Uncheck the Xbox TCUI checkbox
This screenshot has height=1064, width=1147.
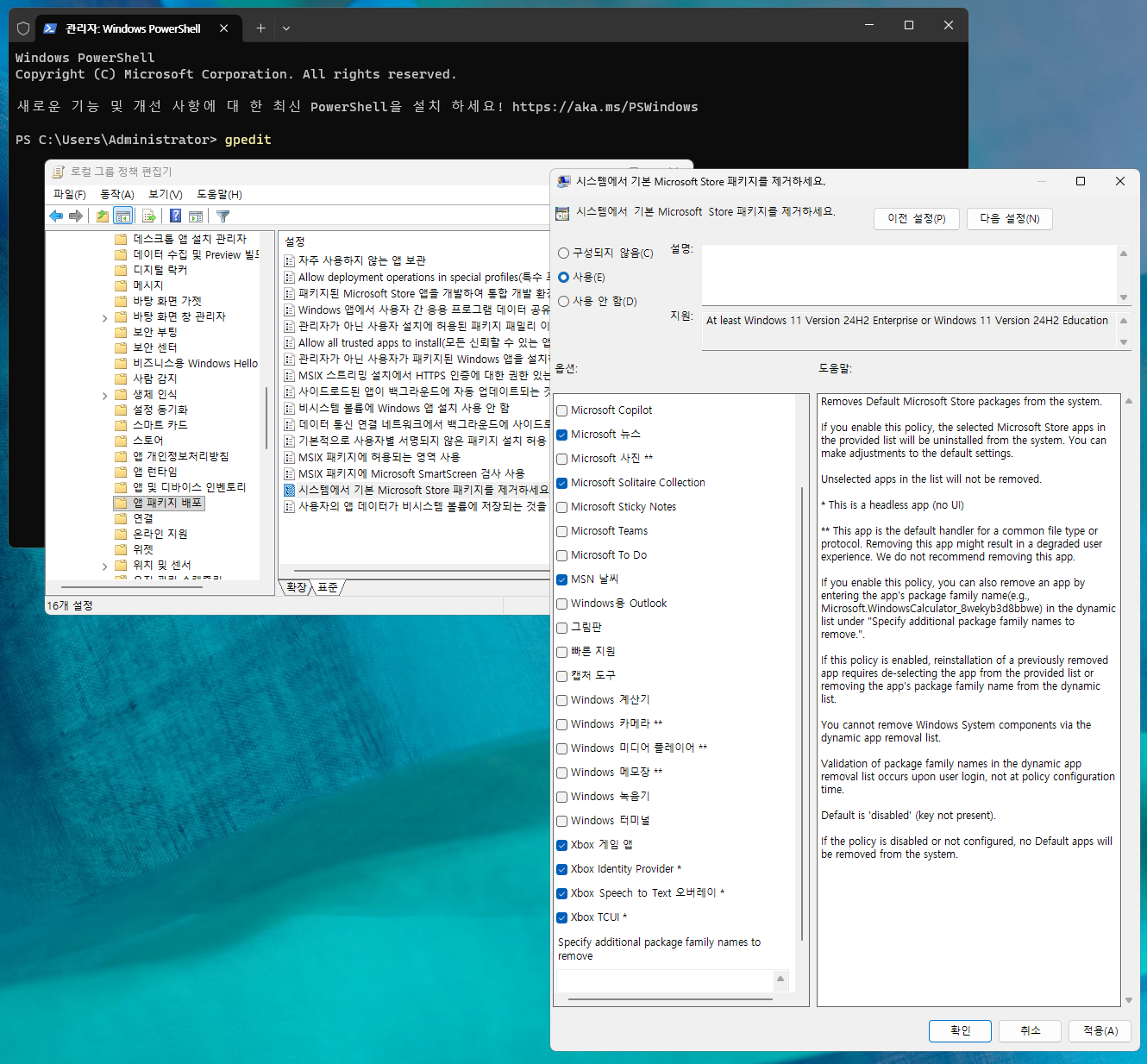coord(562,918)
